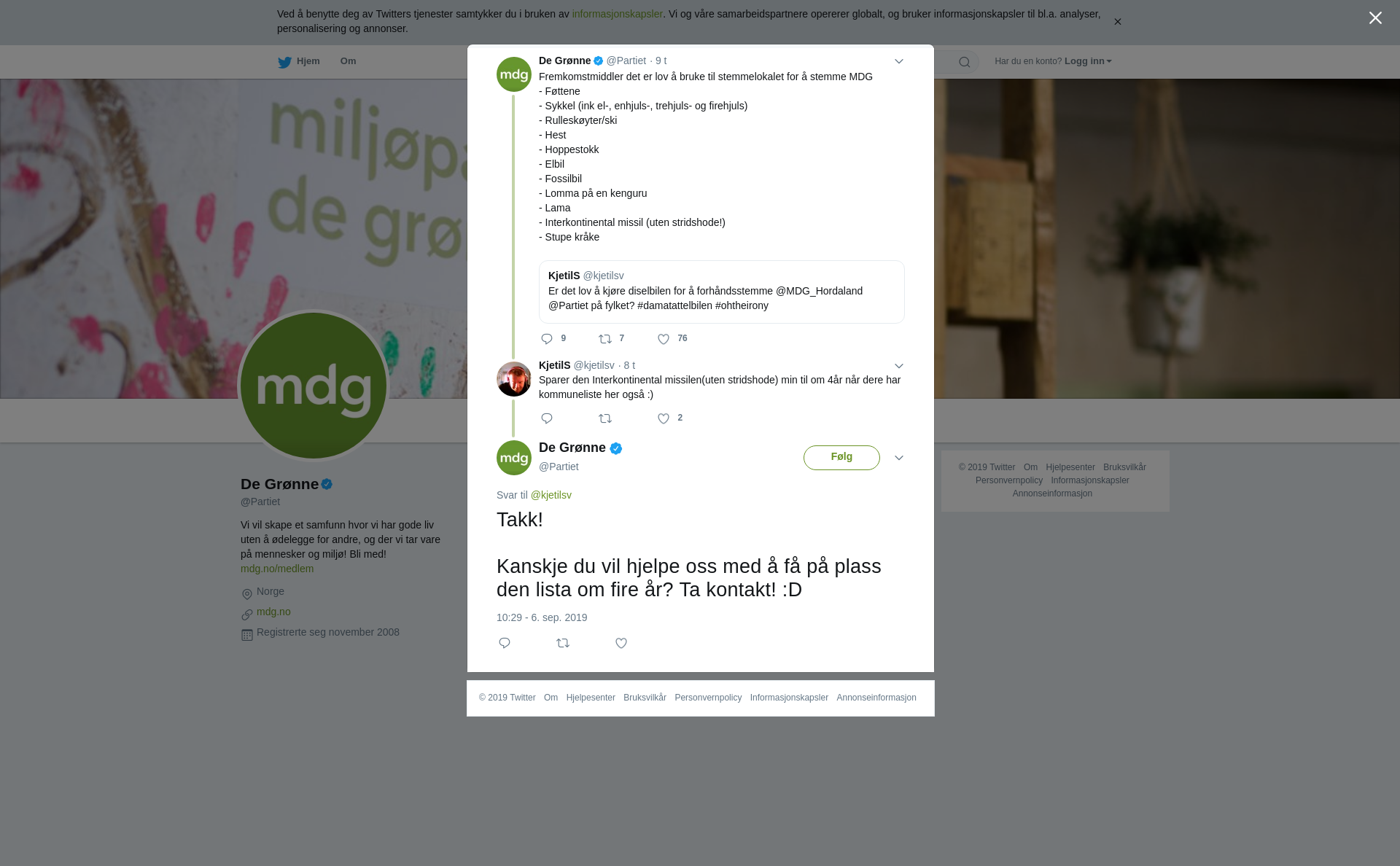Viewport: 1400px width, 866px height.
Task: Click the search magnifier icon
Action: (965, 62)
